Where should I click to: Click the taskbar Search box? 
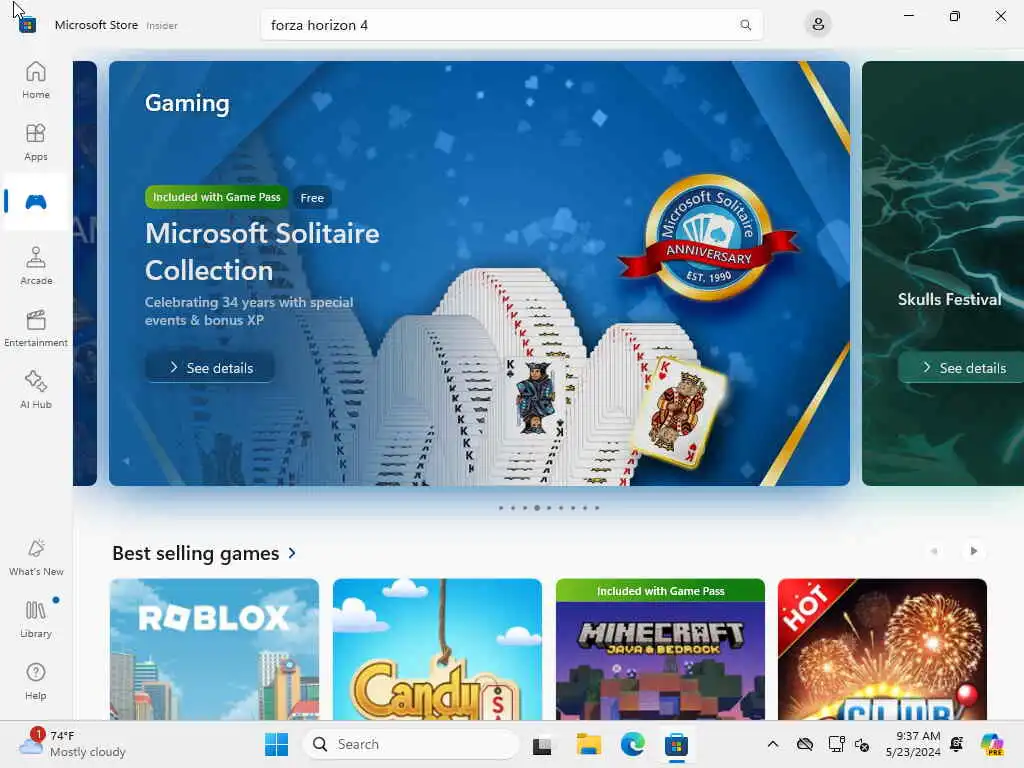click(411, 744)
